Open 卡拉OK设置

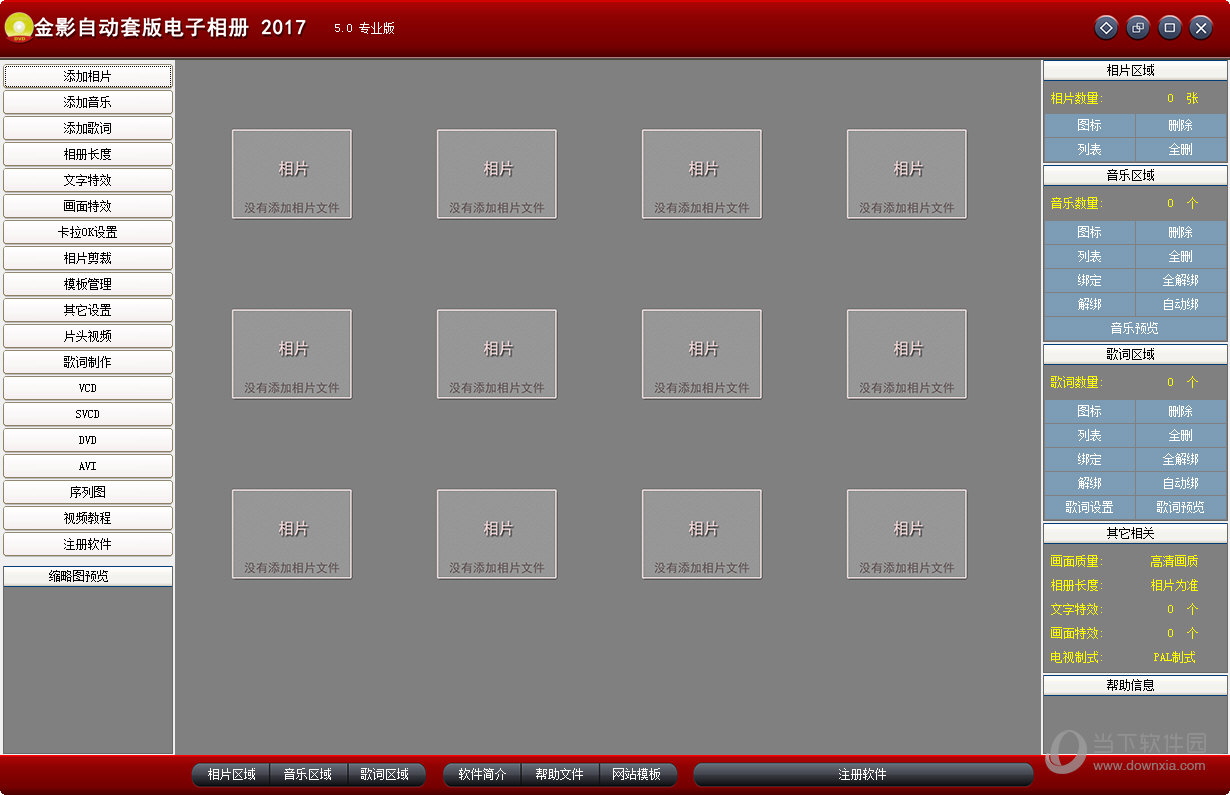(x=88, y=232)
